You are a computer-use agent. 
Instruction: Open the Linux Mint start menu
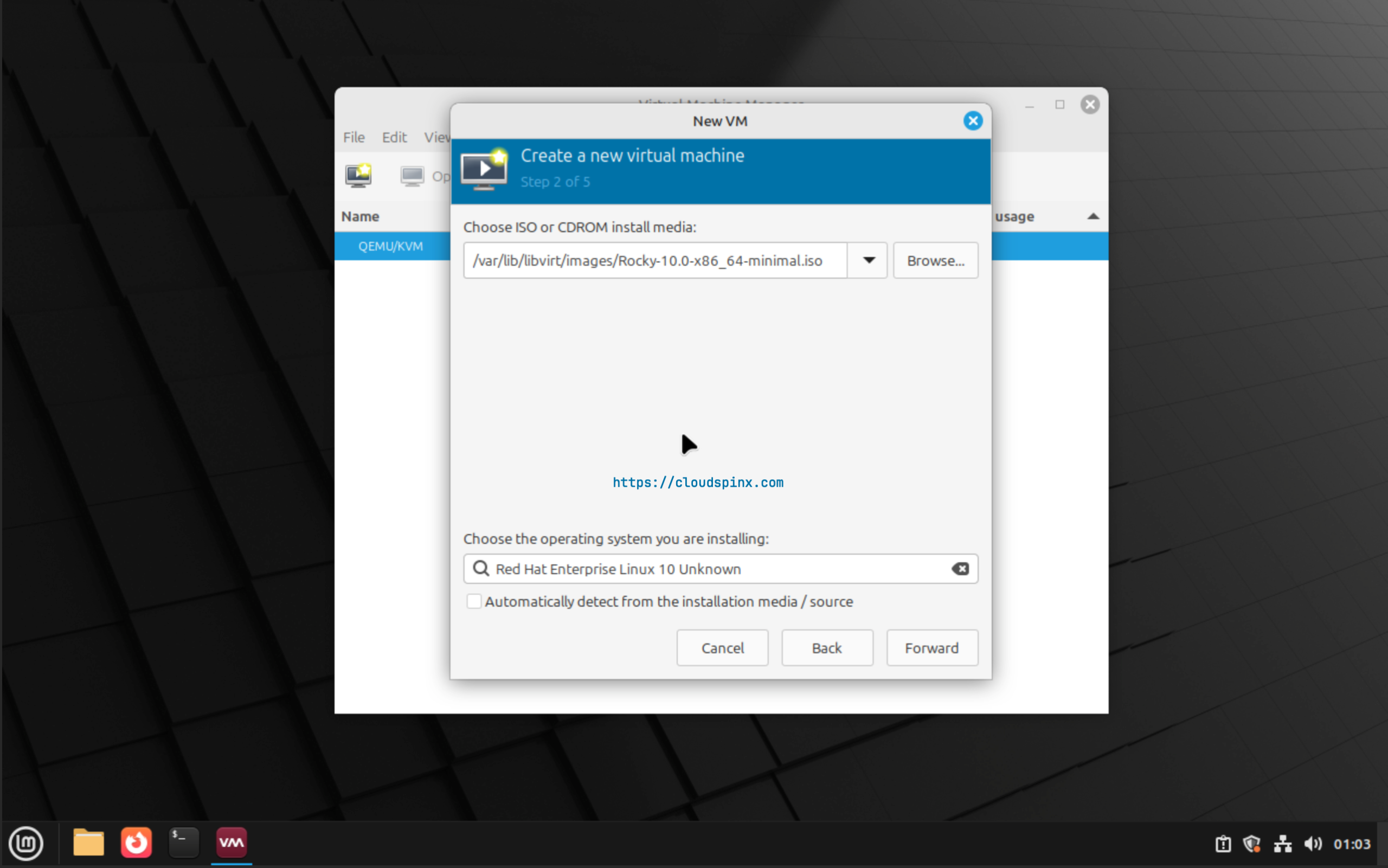click(x=26, y=843)
